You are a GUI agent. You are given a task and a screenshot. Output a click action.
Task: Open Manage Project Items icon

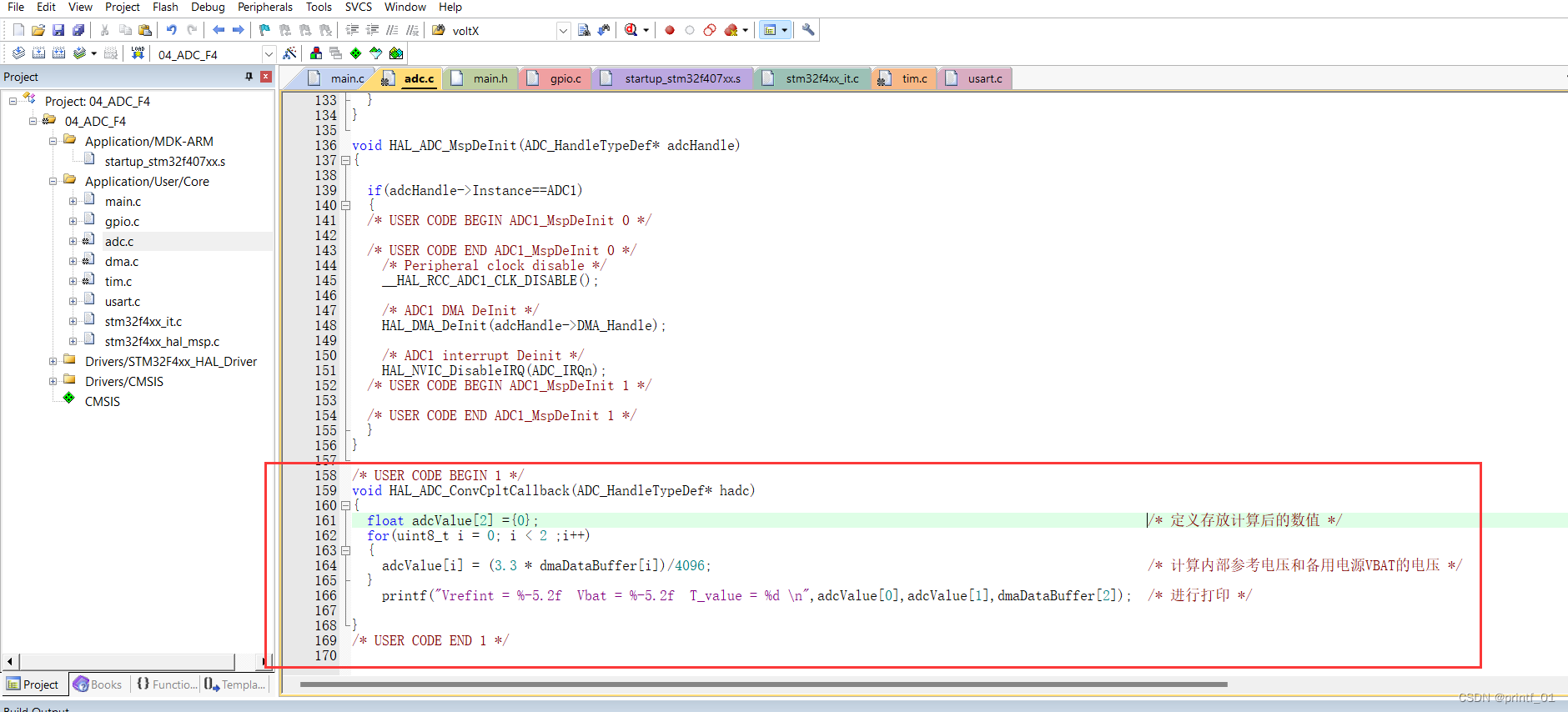click(x=316, y=53)
